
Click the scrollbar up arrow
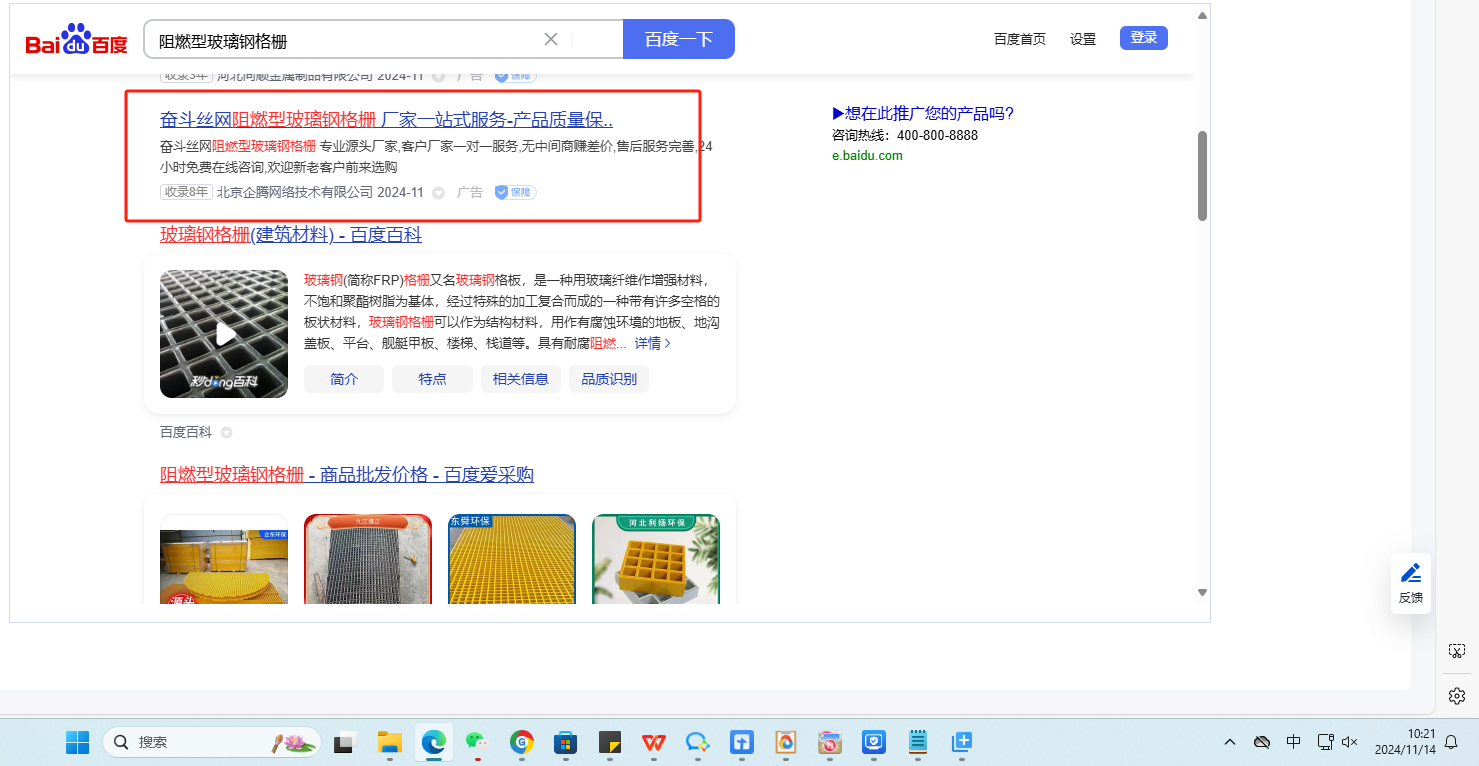click(1202, 16)
